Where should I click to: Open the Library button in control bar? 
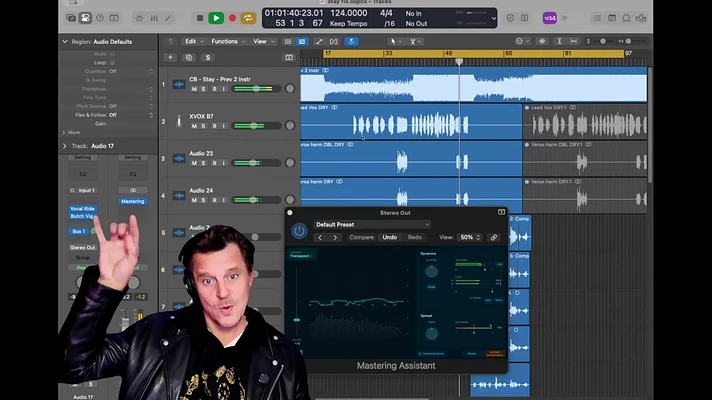click(x=71, y=18)
